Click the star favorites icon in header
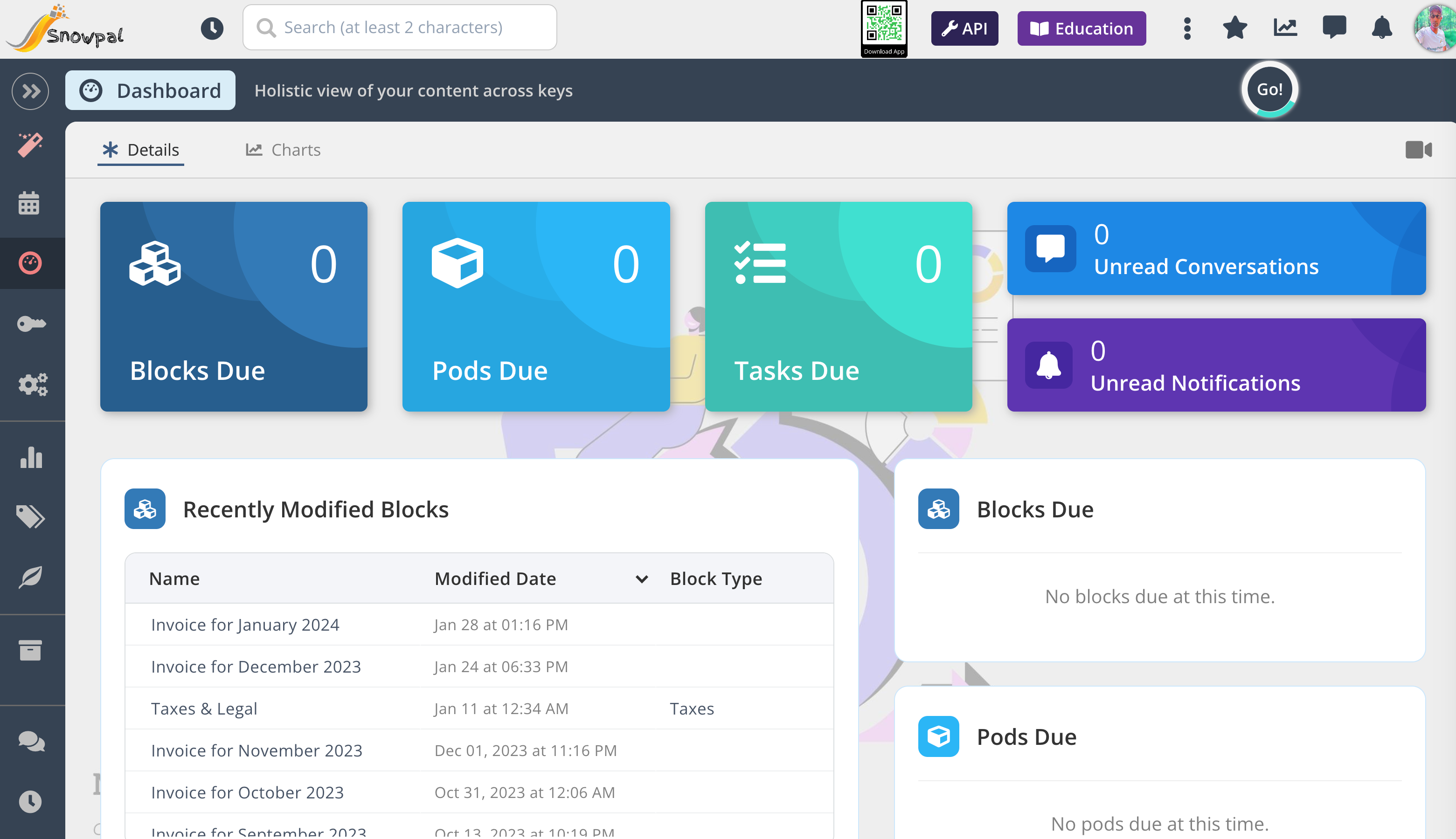This screenshot has width=1456, height=839. click(x=1234, y=28)
